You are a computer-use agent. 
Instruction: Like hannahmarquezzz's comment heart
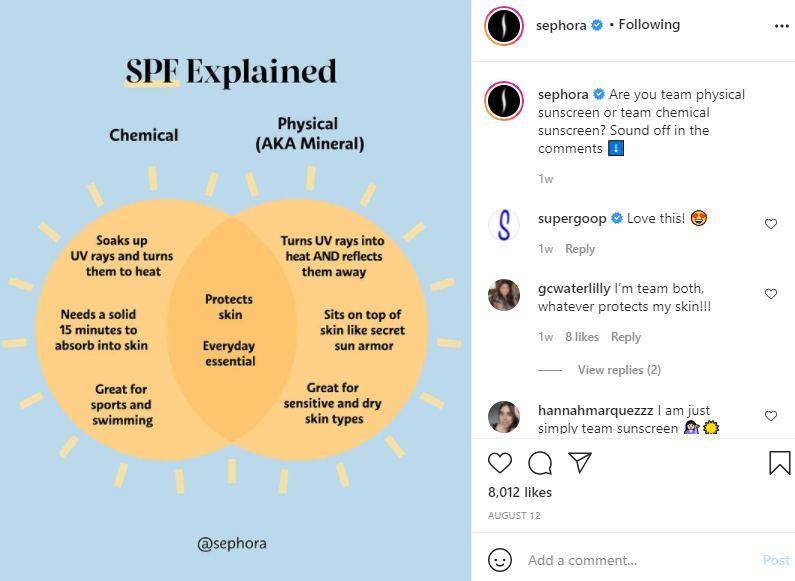[x=771, y=416]
